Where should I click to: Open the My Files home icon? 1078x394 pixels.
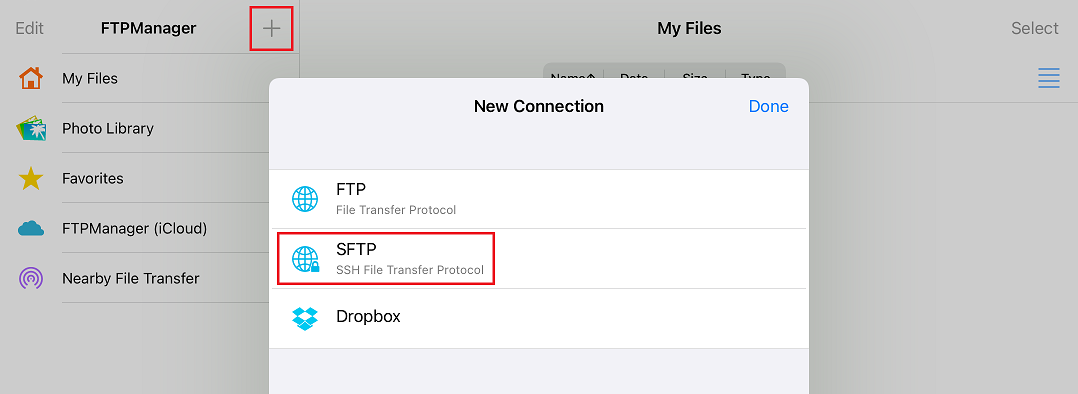[x=31, y=78]
